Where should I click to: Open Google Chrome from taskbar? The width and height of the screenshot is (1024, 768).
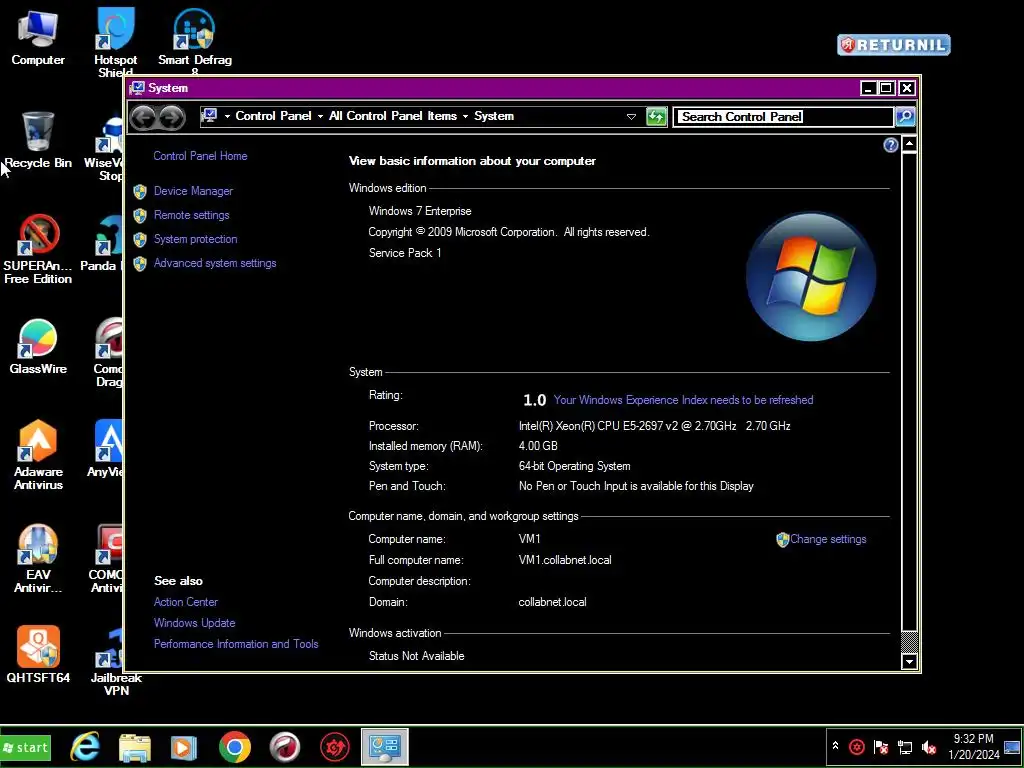pos(234,747)
